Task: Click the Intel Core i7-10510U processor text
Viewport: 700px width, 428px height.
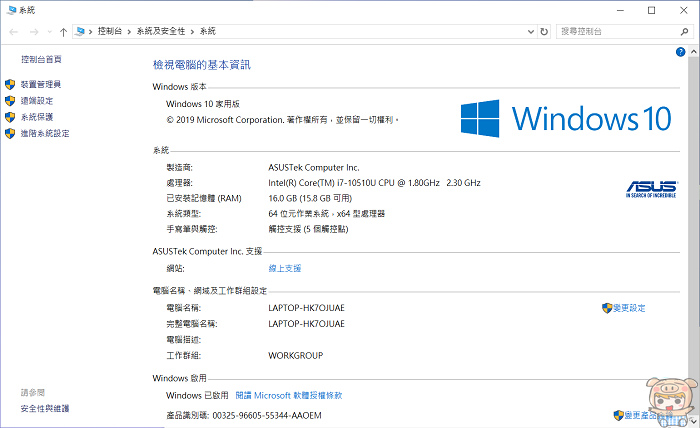Action: point(374,183)
